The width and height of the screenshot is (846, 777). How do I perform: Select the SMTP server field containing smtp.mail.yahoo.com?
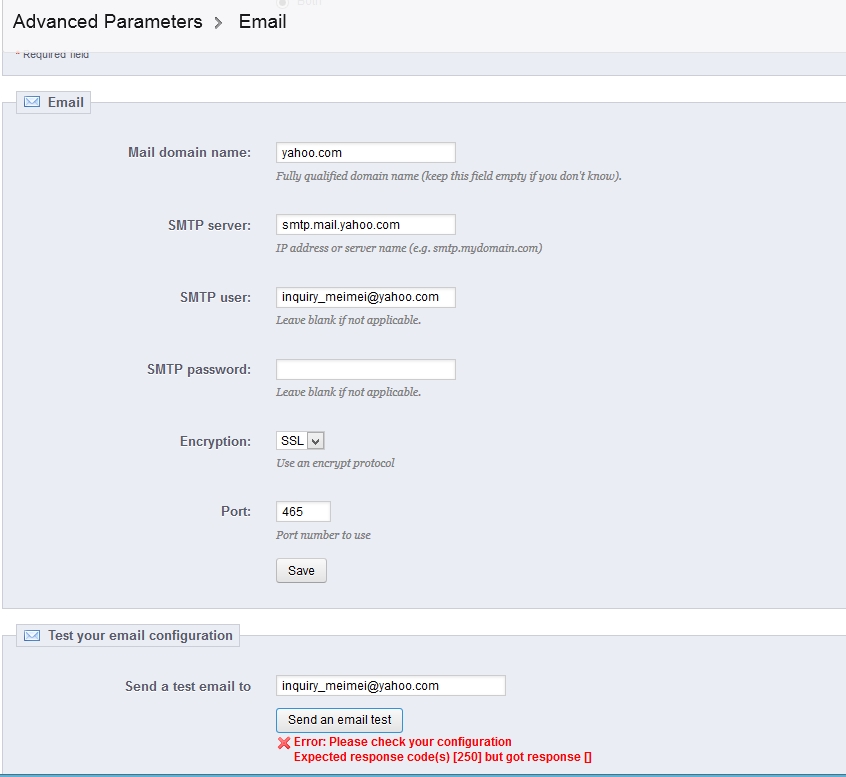pyautogui.click(x=365, y=224)
